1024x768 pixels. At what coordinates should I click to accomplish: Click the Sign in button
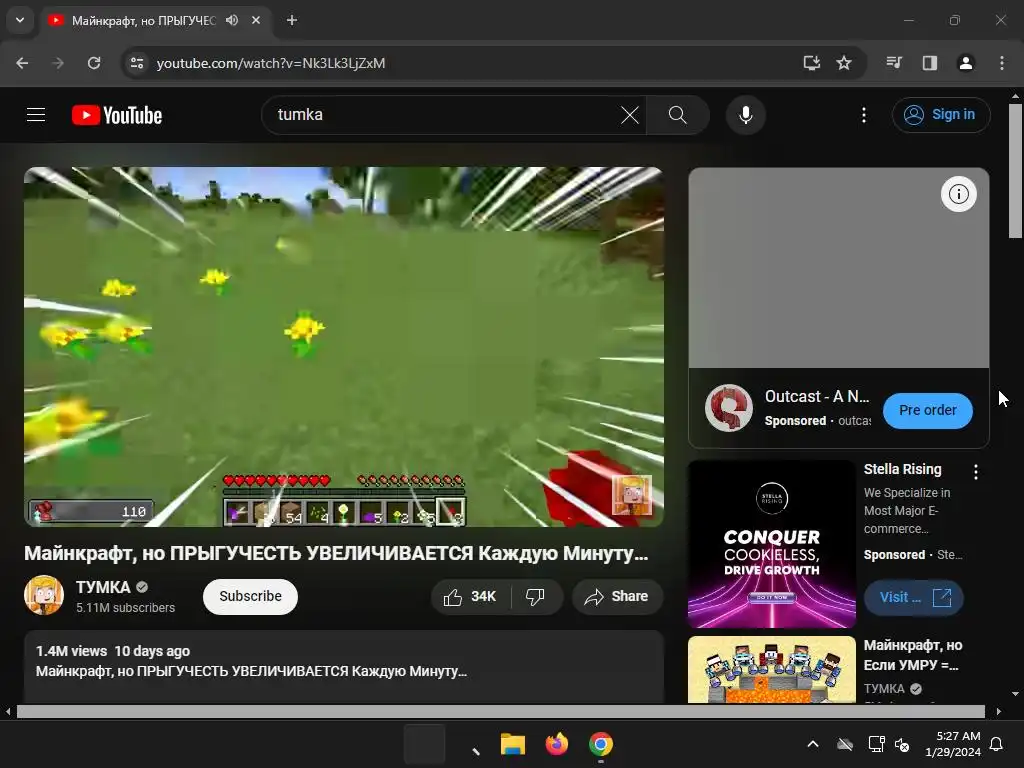[941, 115]
